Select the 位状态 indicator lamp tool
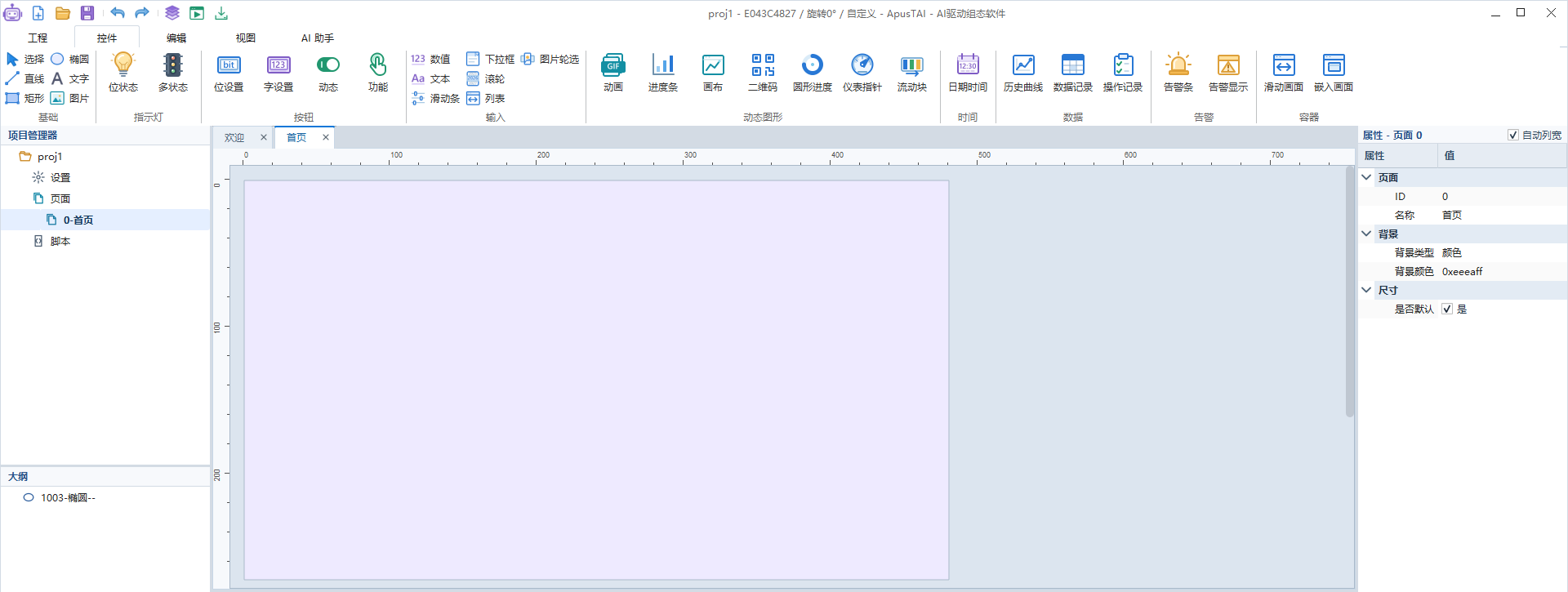Viewport: 1568px width, 592px height. [x=122, y=73]
